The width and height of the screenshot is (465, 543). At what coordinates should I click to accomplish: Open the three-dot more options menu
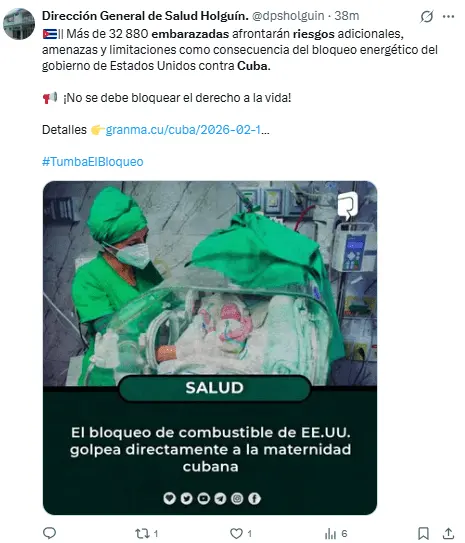click(448, 16)
